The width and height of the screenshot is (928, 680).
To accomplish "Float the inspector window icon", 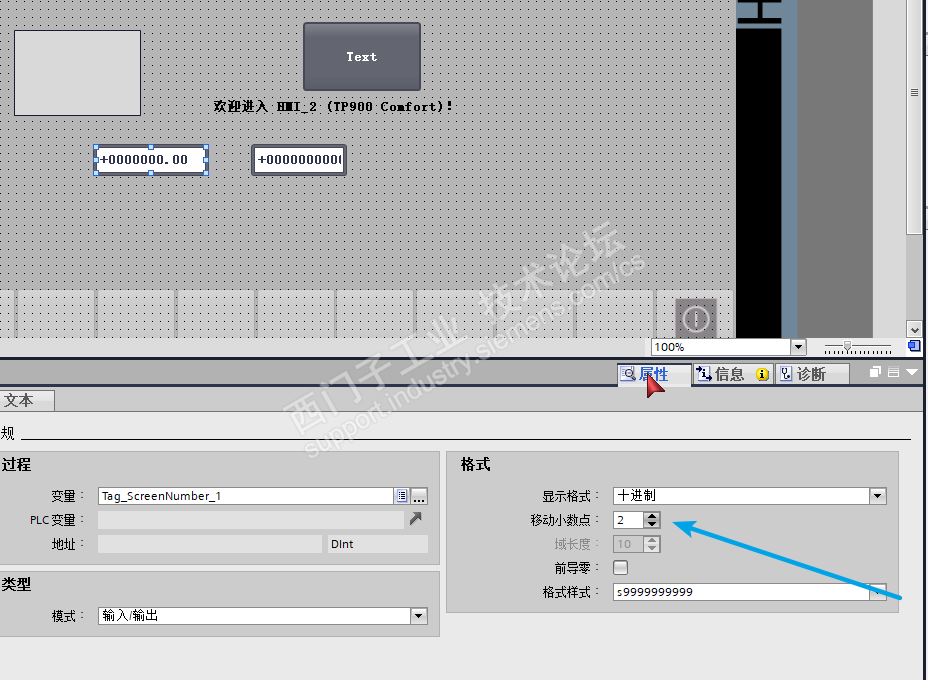I will [x=875, y=372].
